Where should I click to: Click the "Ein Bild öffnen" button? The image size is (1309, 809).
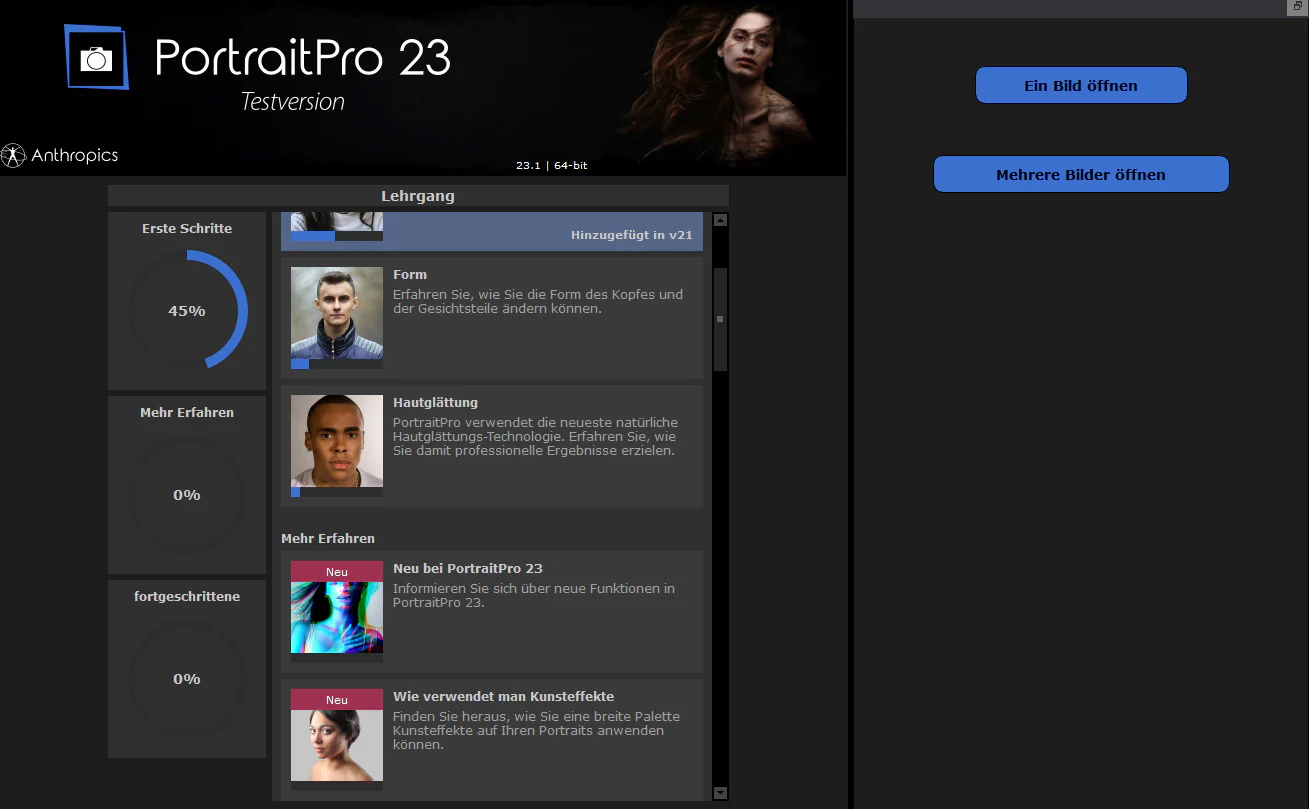(1081, 86)
